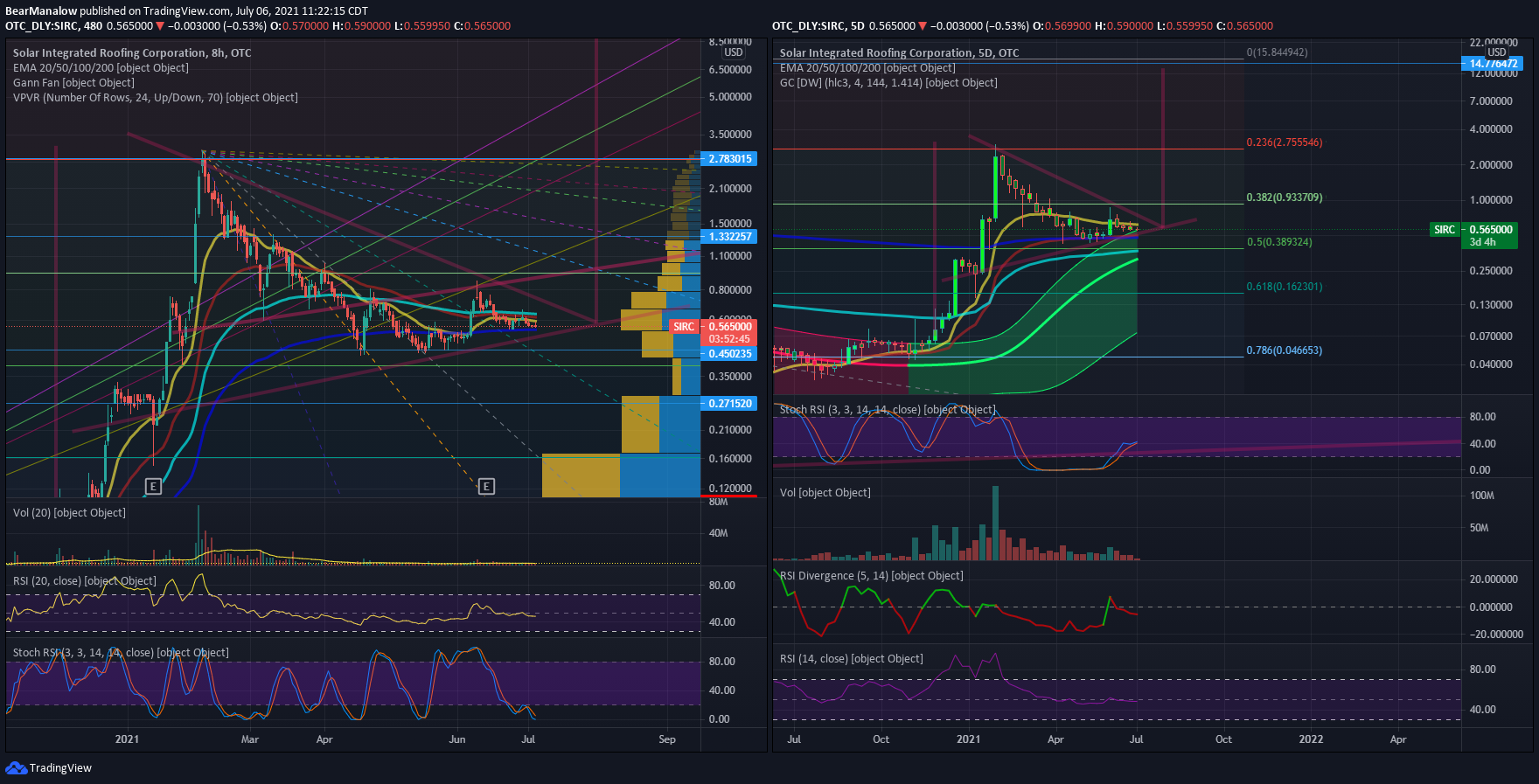Open the first earnings E marker near 2021

[153, 486]
